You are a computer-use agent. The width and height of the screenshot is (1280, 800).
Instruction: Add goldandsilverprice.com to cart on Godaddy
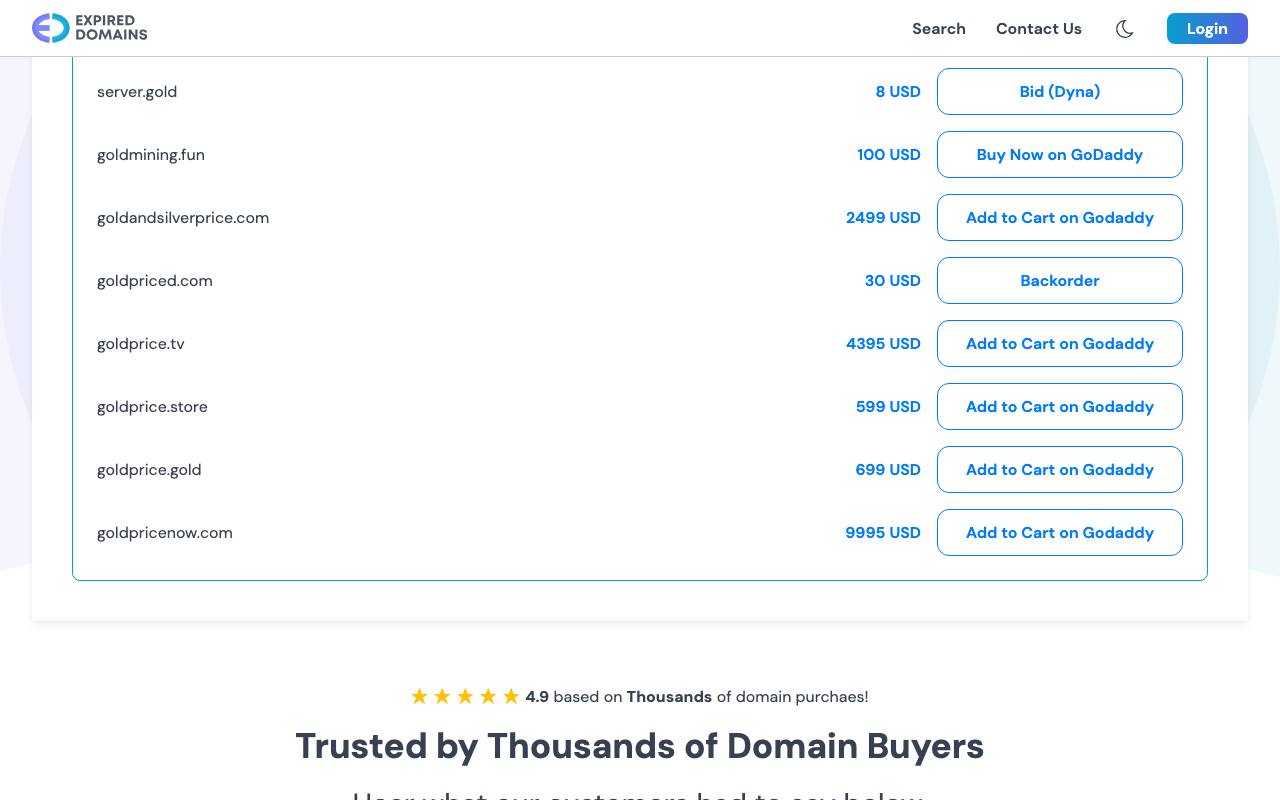point(1060,217)
